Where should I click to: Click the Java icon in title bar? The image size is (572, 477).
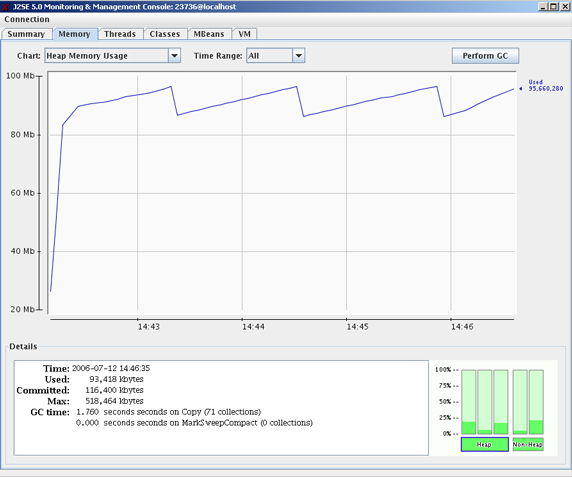click(x=5, y=7)
